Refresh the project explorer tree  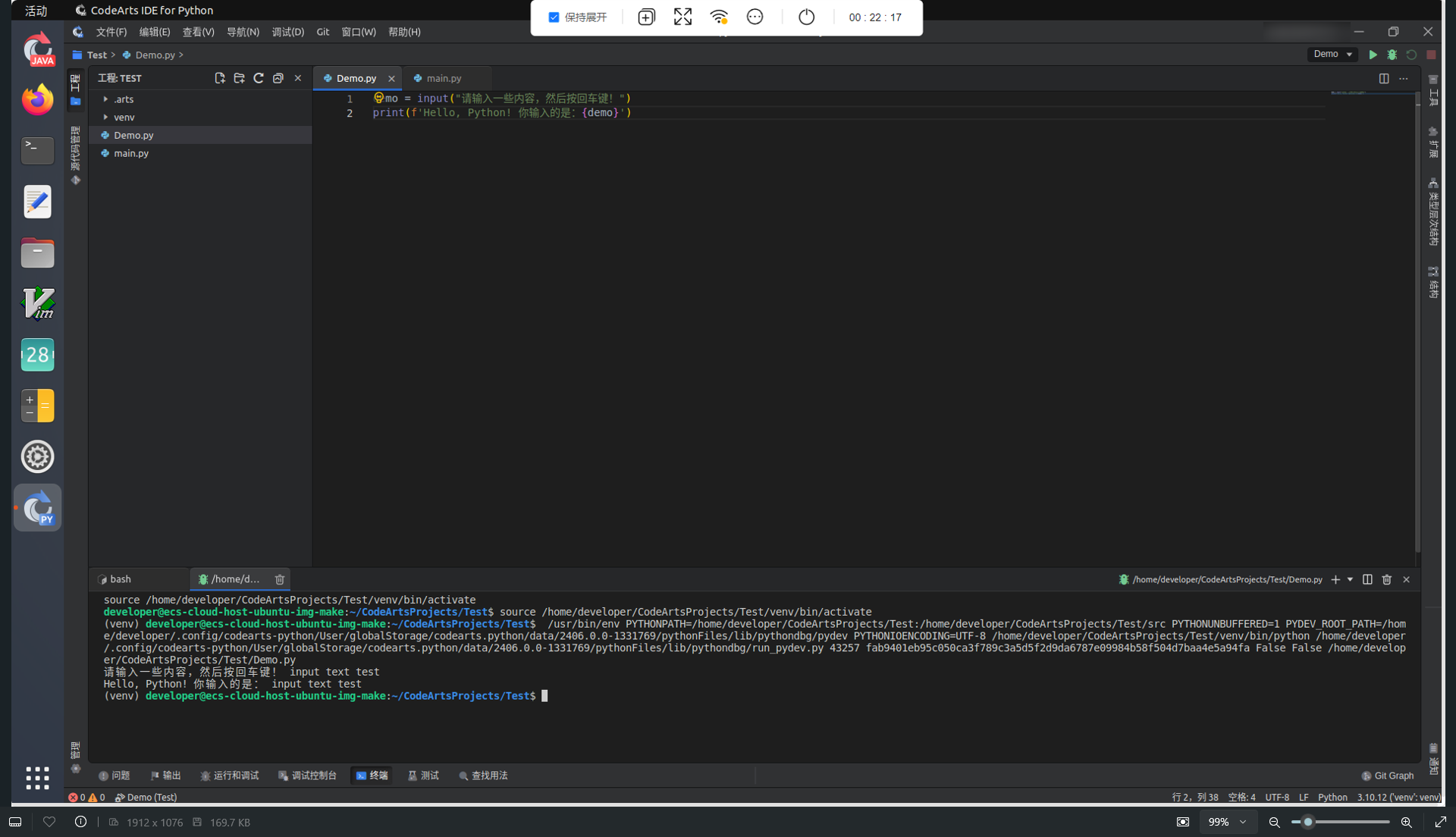pyautogui.click(x=259, y=78)
